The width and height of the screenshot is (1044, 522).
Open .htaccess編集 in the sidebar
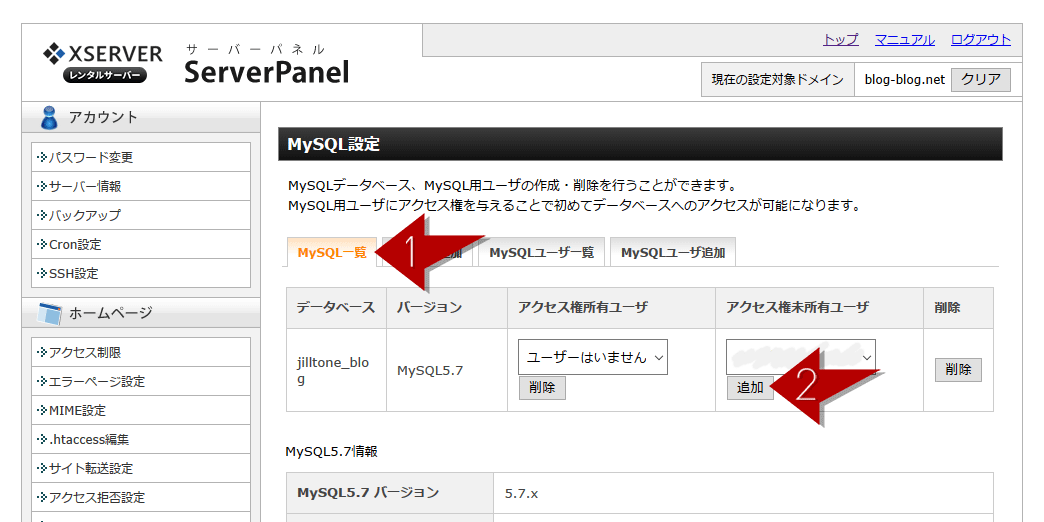click(x=141, y=439)
